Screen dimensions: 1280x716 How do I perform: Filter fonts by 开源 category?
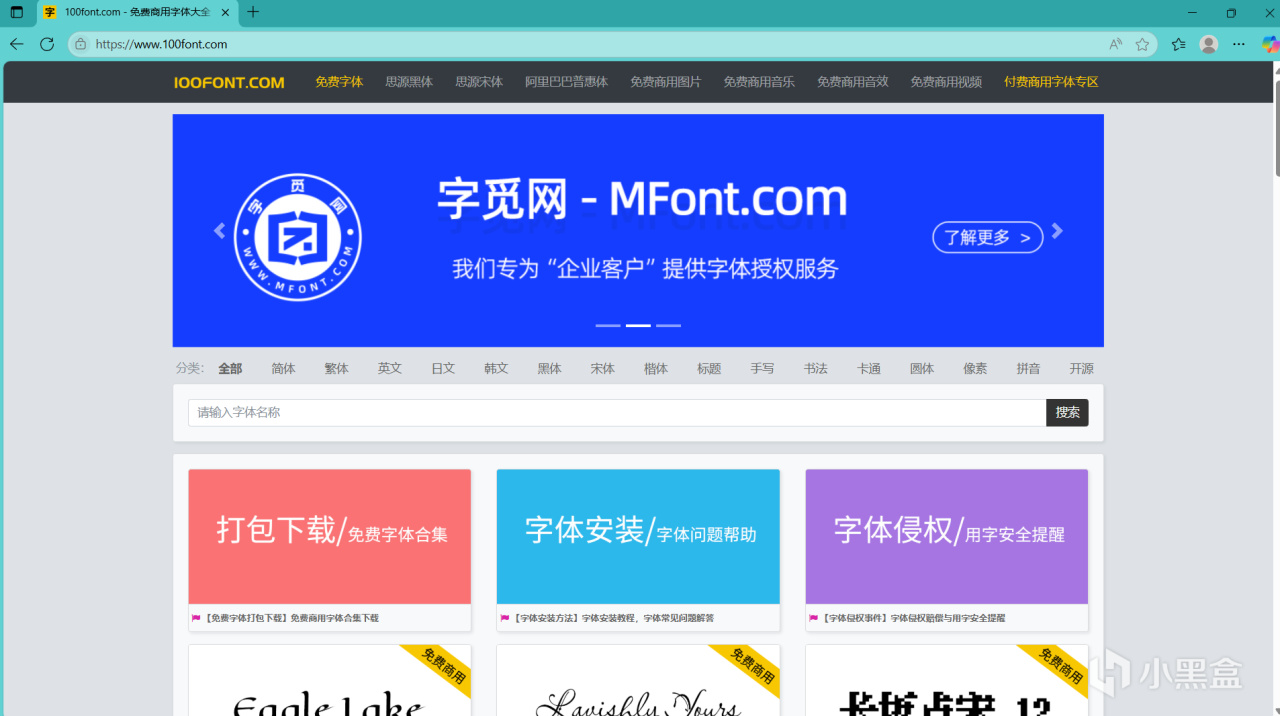point(1082,368)
